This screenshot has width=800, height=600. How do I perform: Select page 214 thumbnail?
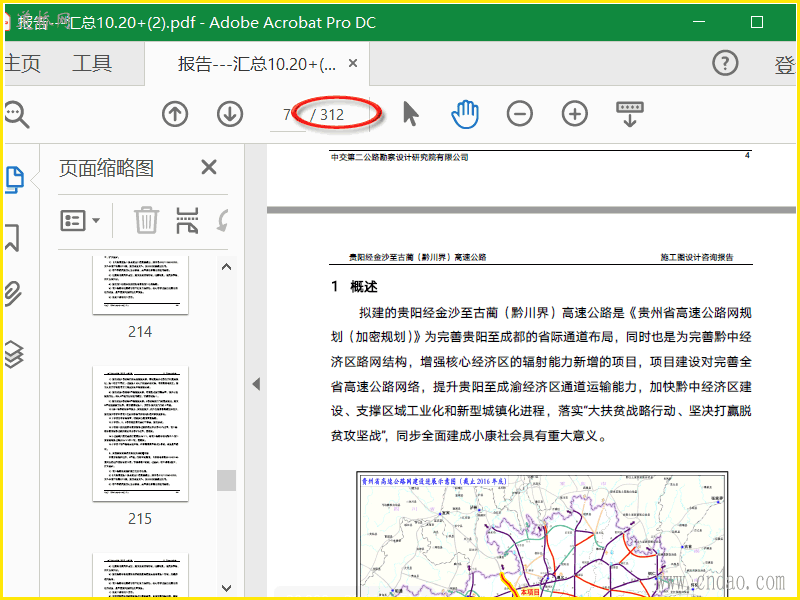tap(140, 285)
